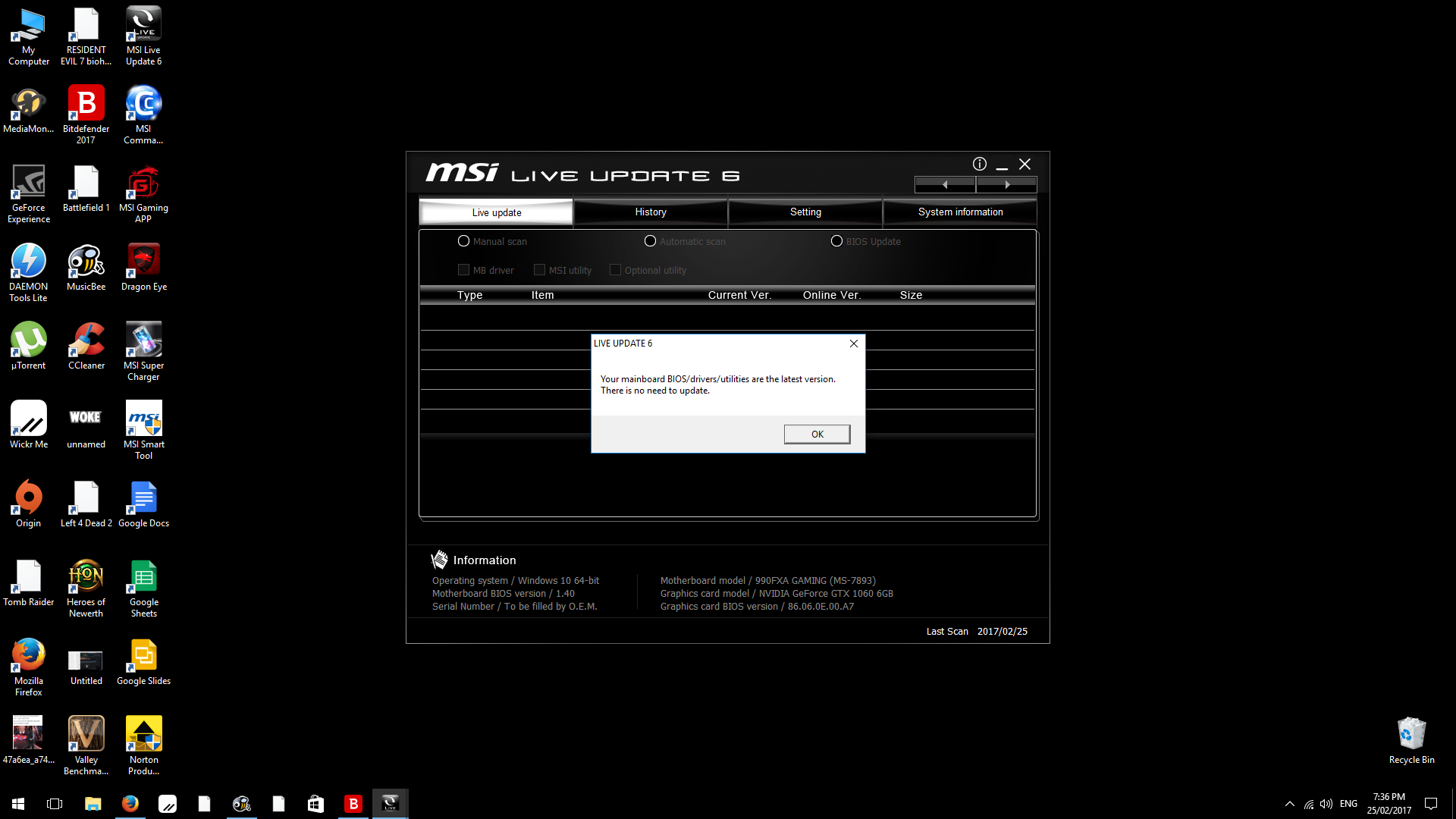Select the CCleaner desktop icon
The image size is (1456, 819).
coord(86,347)
